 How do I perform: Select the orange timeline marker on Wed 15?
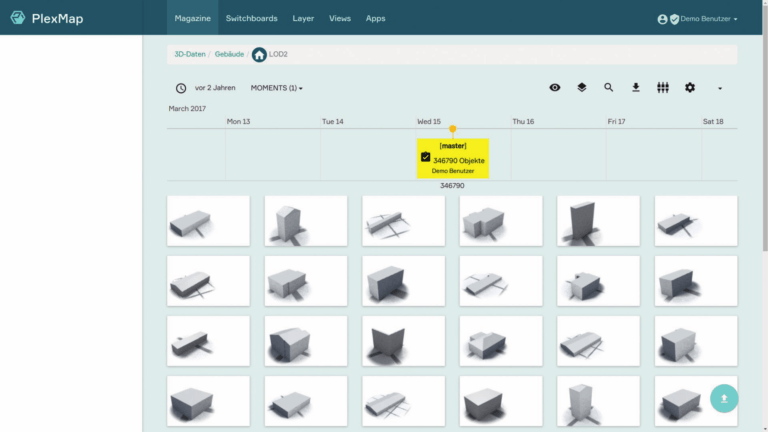(x=453, y=129)
